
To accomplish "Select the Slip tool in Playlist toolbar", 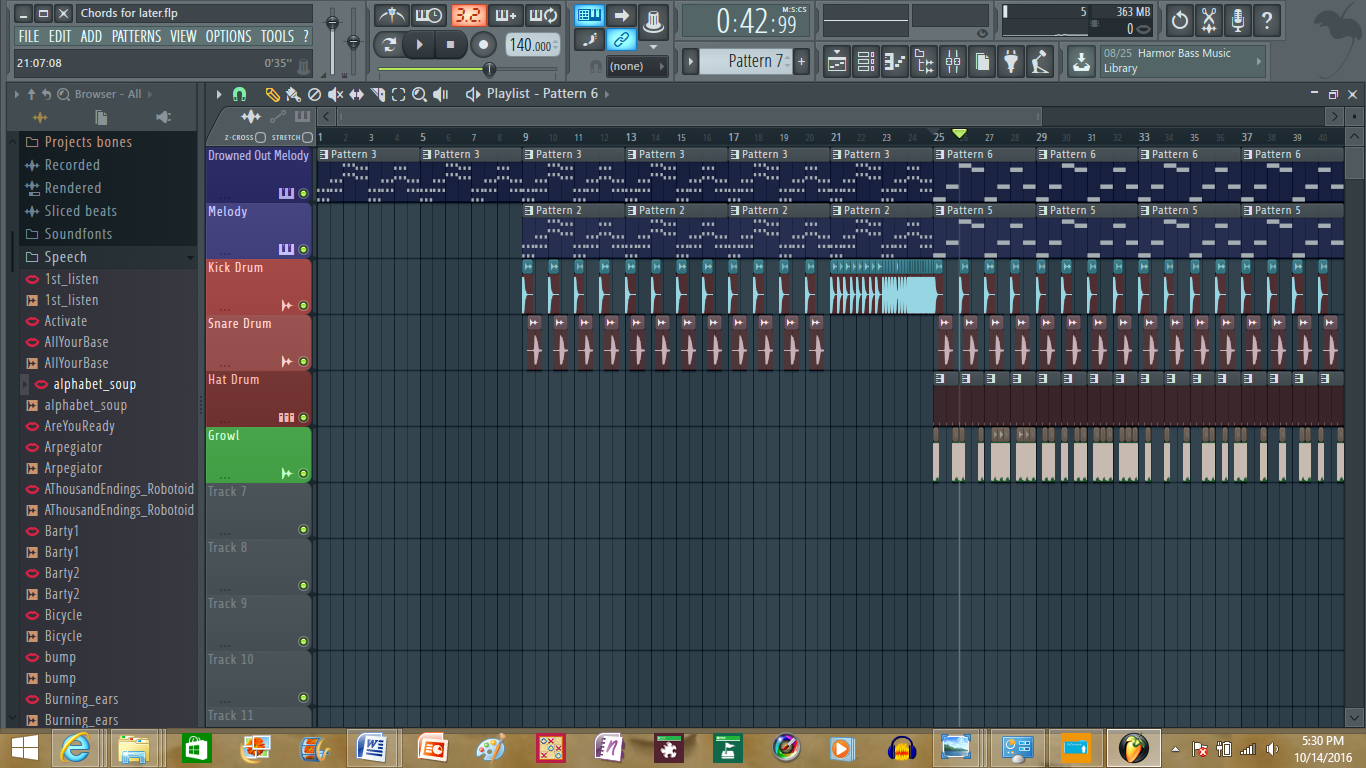I will click(356, 94).
